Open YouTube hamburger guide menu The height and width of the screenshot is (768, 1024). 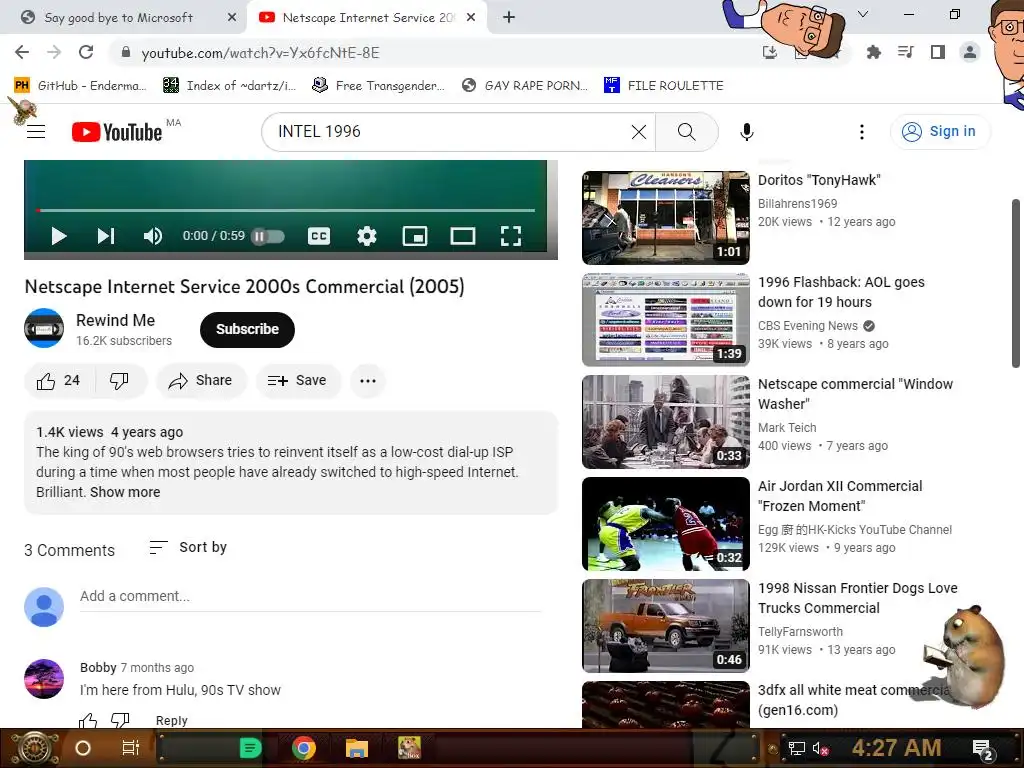36,132
